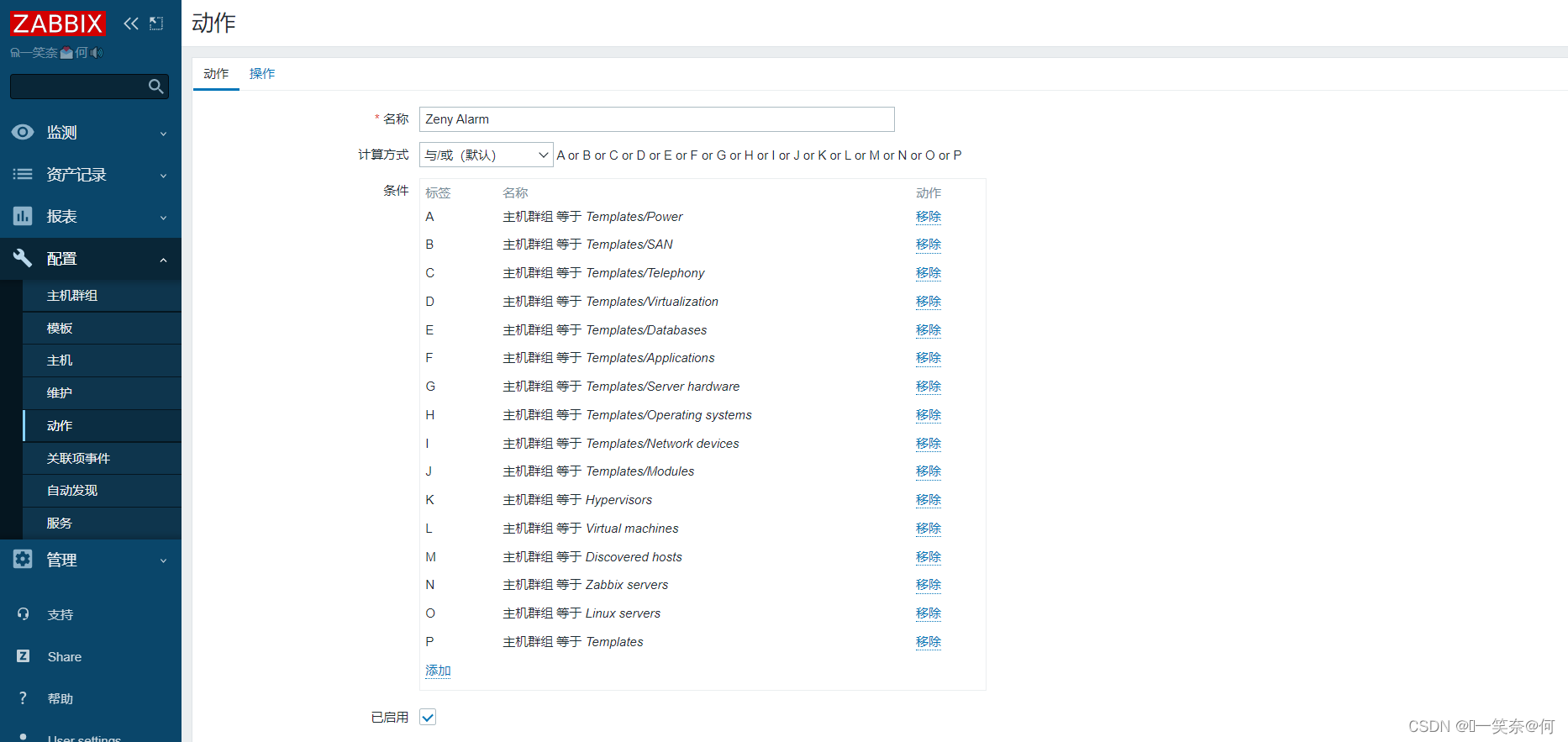
Task: Open 关联项事件 in sidebar
Action: pos(102,458)
